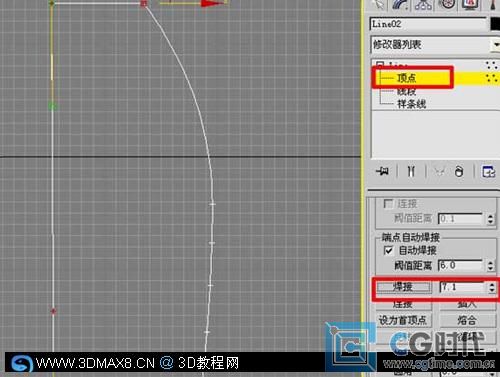Click the Line02 object name field

point(428,24)
